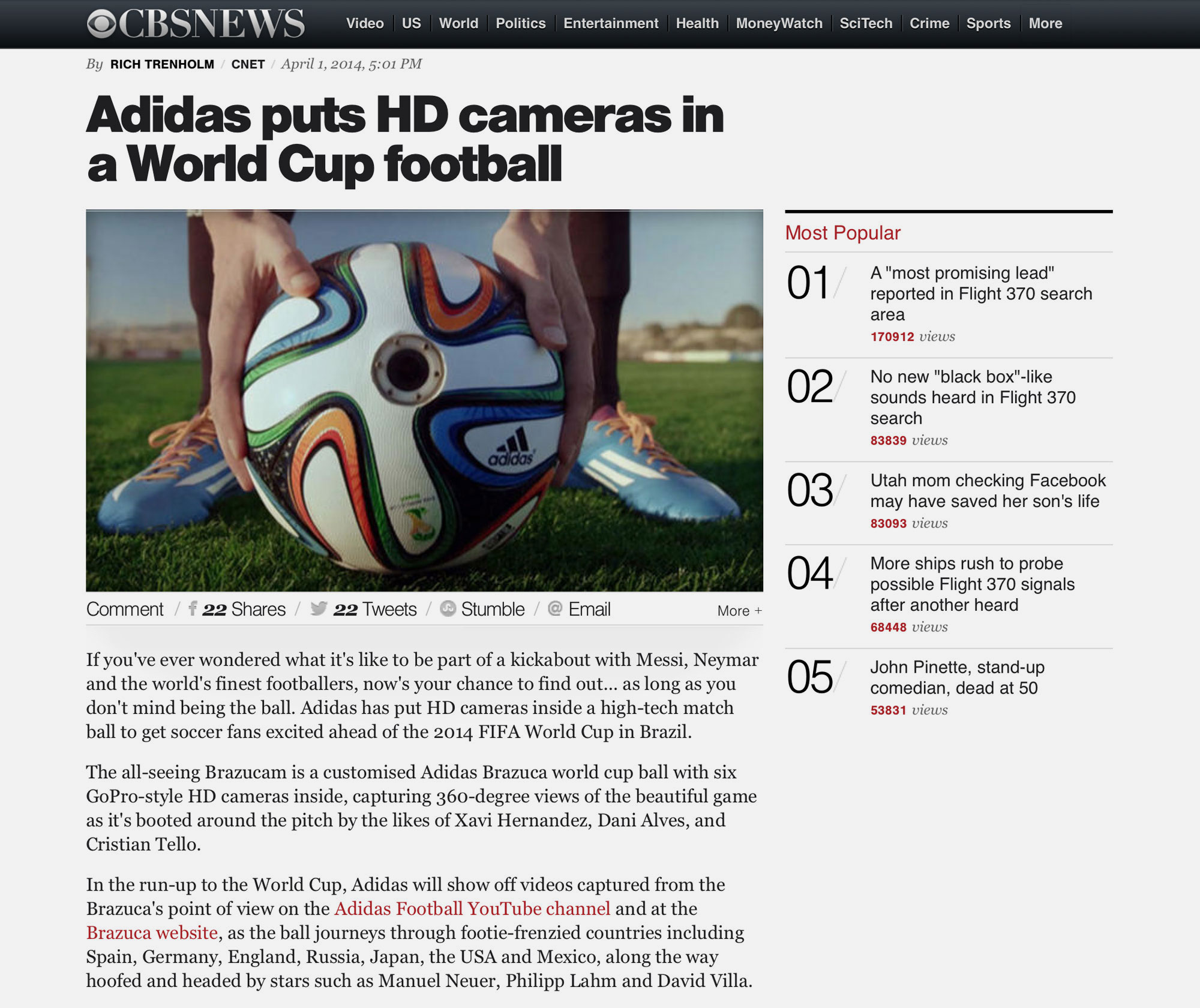Follow the Brazuca website link
The image size is (1200, 1008).
tap(152, 932)
